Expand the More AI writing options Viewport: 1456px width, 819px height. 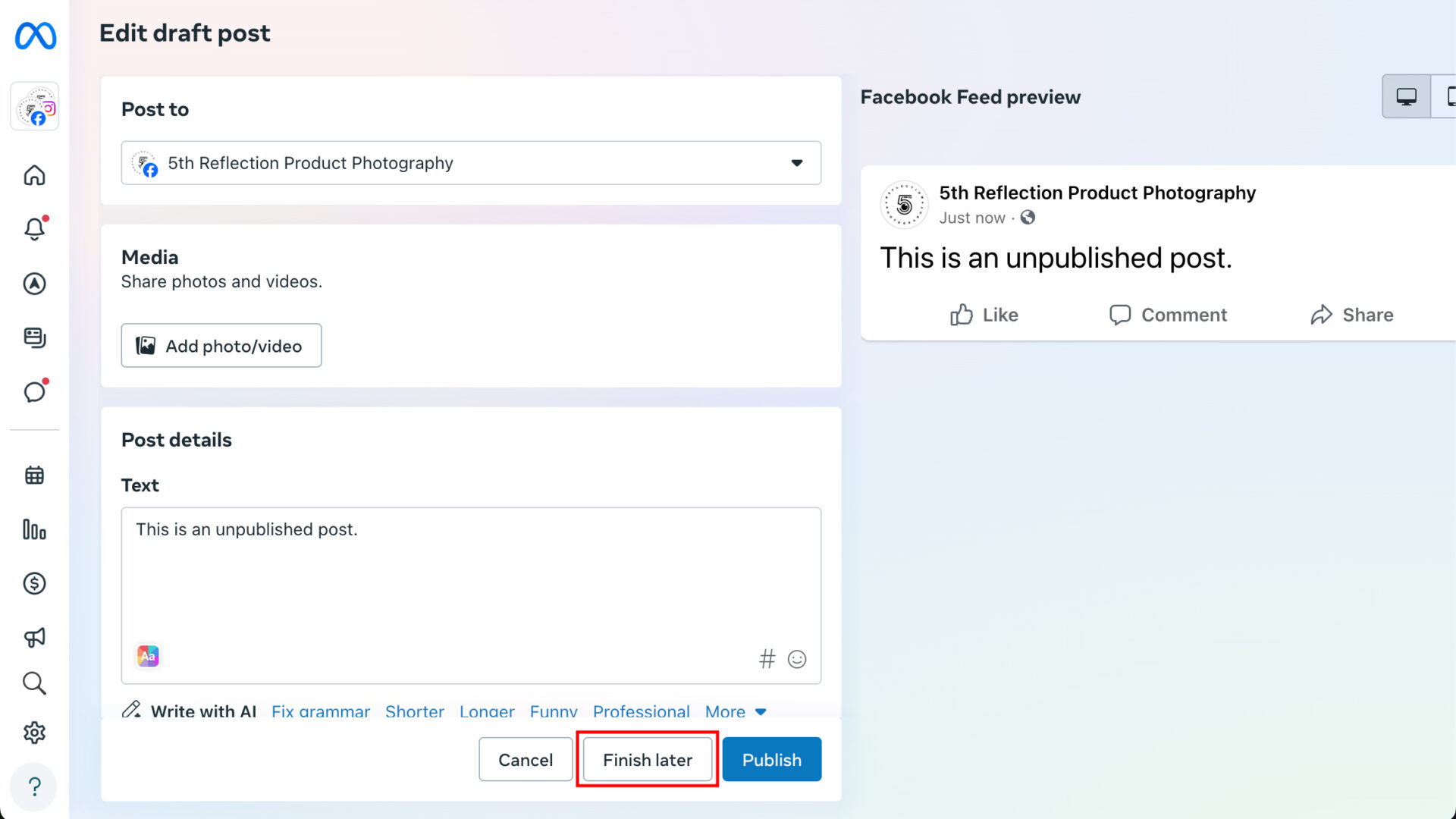735,711
